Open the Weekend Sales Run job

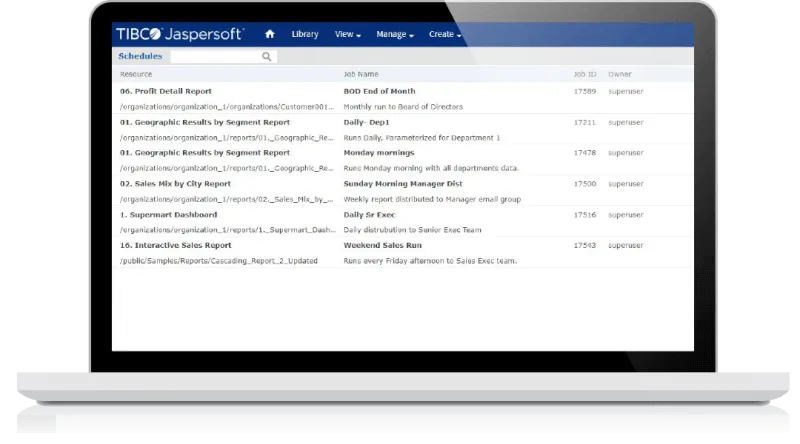tap(382, 245)
